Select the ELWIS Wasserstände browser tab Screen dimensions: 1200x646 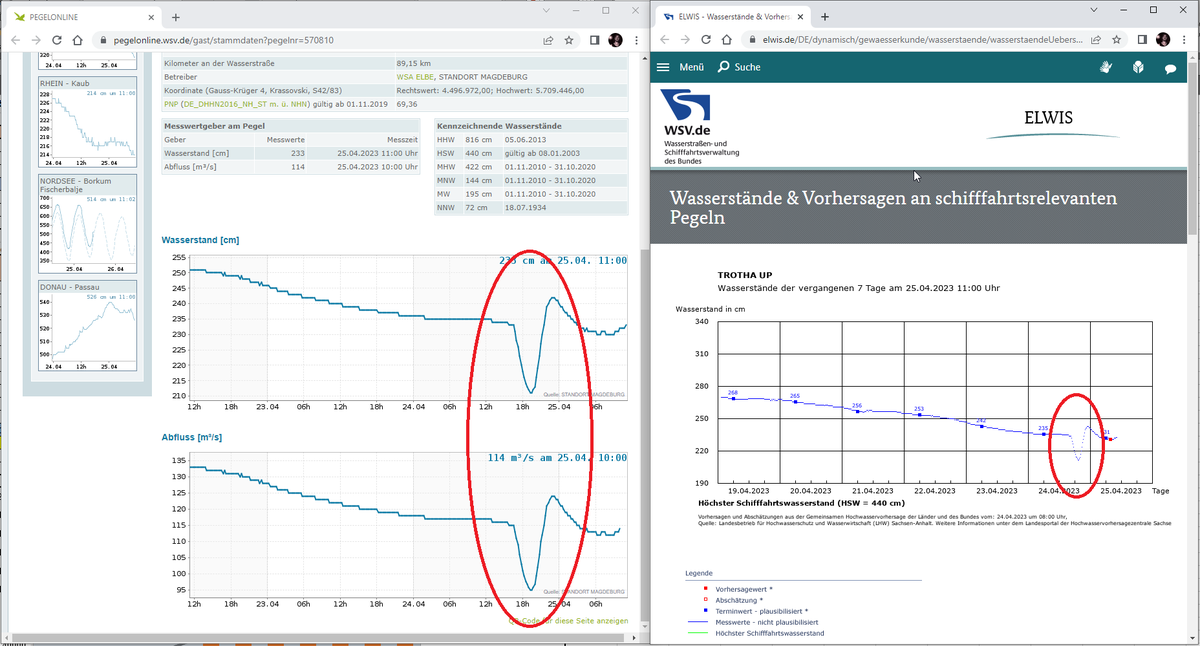click(732, 17)
